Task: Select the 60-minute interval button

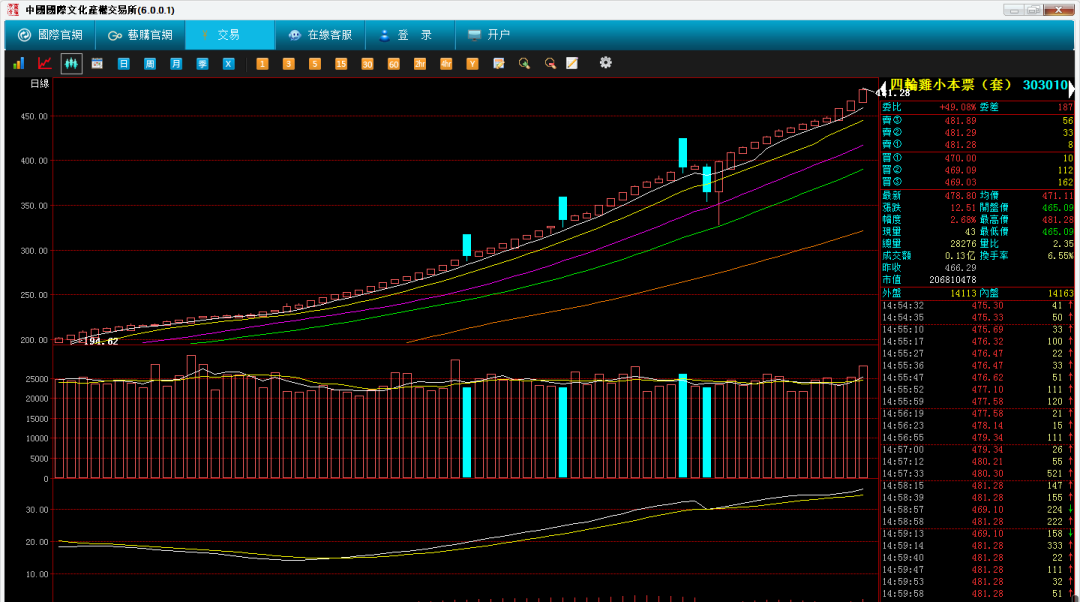Action: coord(393,63)
